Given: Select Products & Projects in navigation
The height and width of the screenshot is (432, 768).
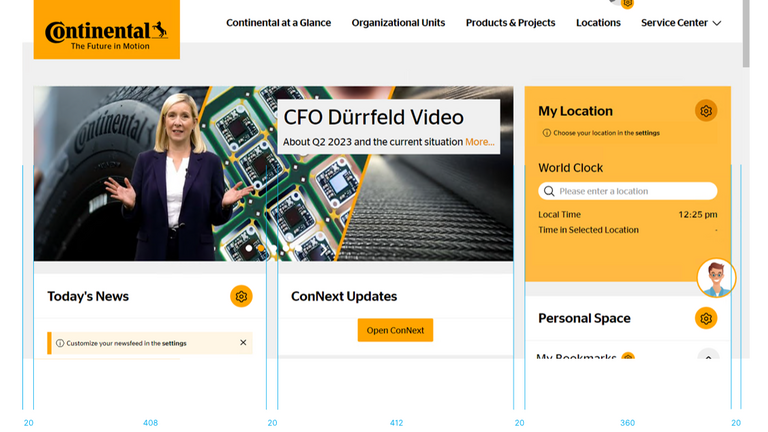Looking at the screenshot, I should coord(510,23).
